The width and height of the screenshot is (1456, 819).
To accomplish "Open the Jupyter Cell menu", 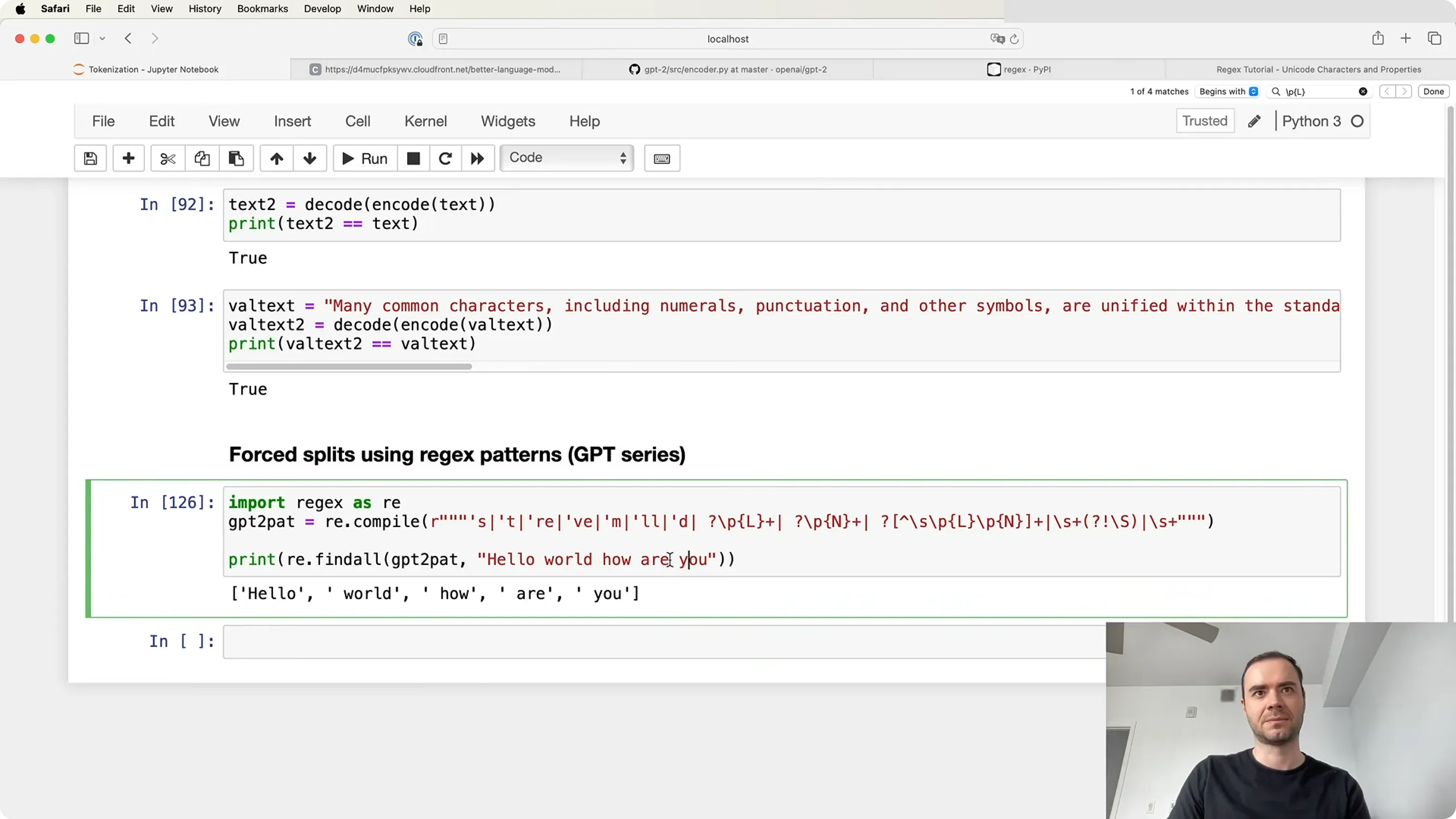I will tap(358, 121).
